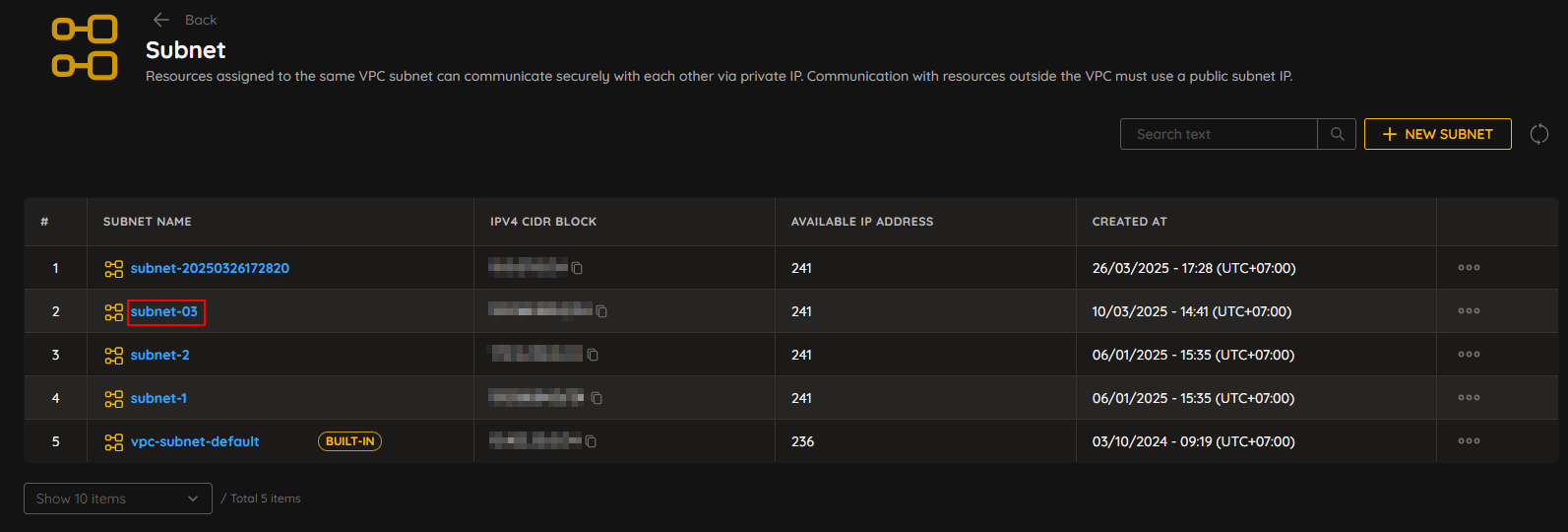1568x532 pixels.
Task: Click the subnet-1 name link
Action: [158, 398]
